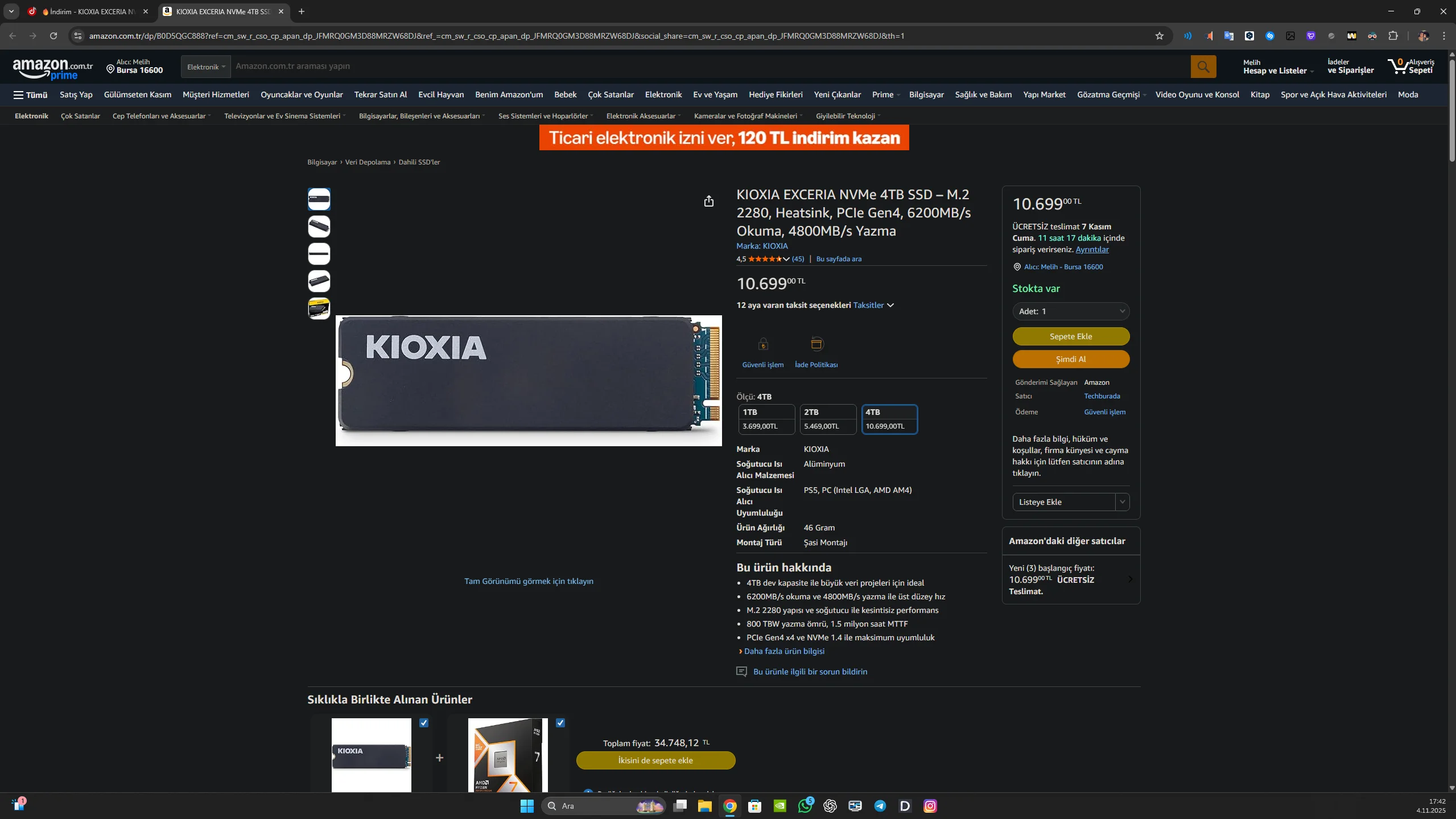Expand the Taksitler installment options
The height and width of the screenshot is (819, 1456).
coord(873,305)
